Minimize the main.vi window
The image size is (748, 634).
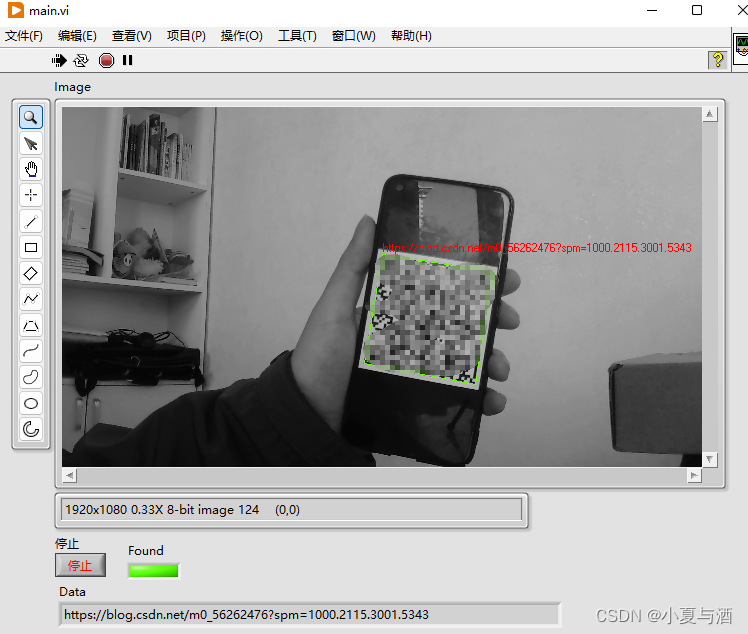(x=652, y=10)
